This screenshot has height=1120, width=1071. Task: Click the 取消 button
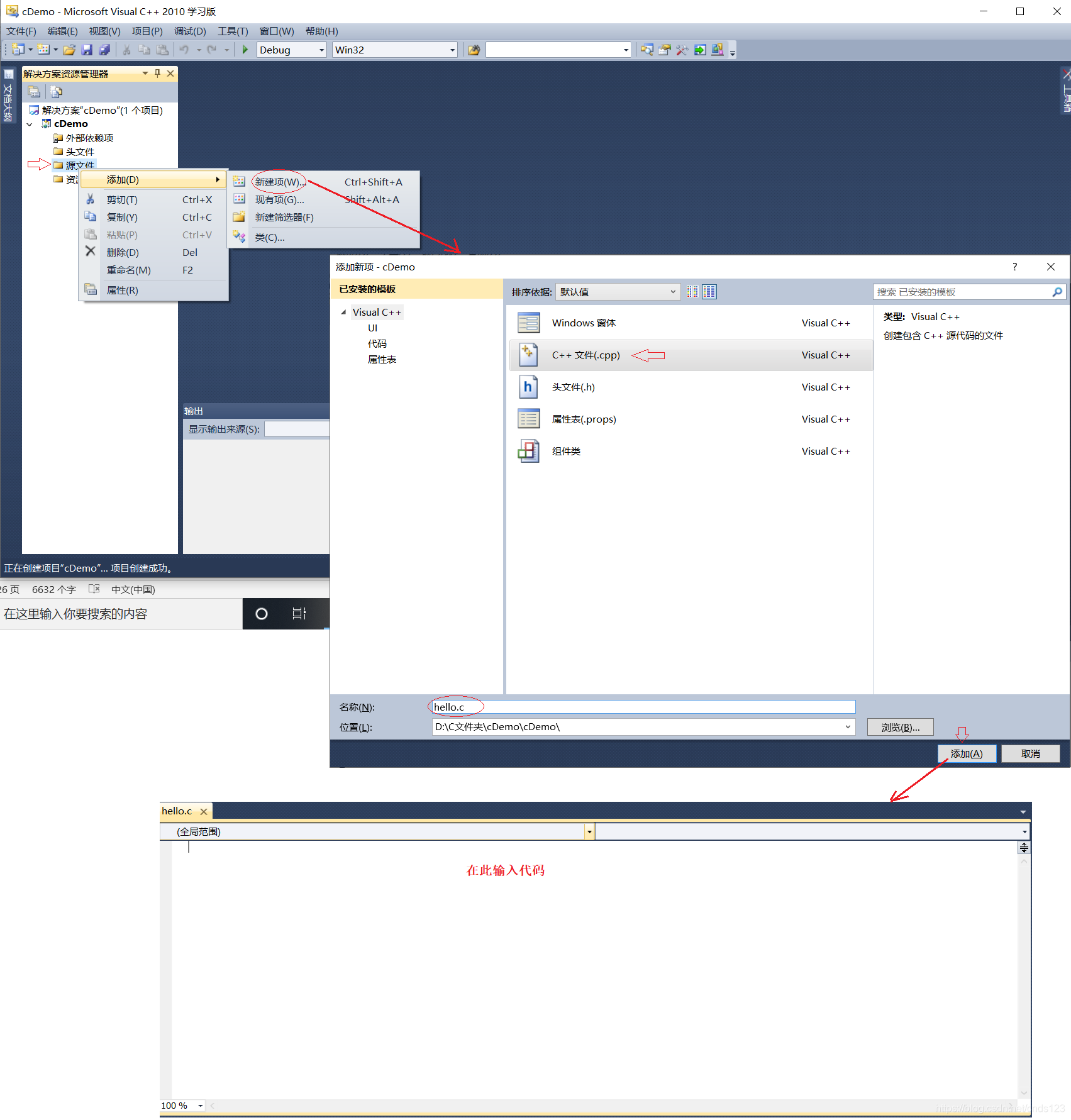click(x=1031, y=754)
